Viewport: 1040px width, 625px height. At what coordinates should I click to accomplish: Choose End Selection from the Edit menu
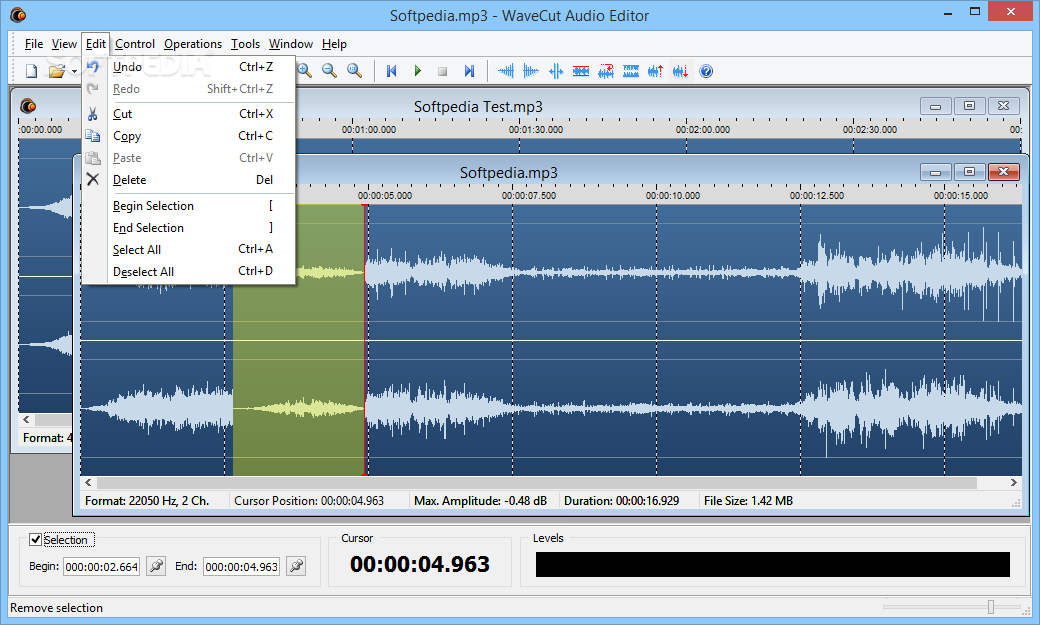point(188,228)
